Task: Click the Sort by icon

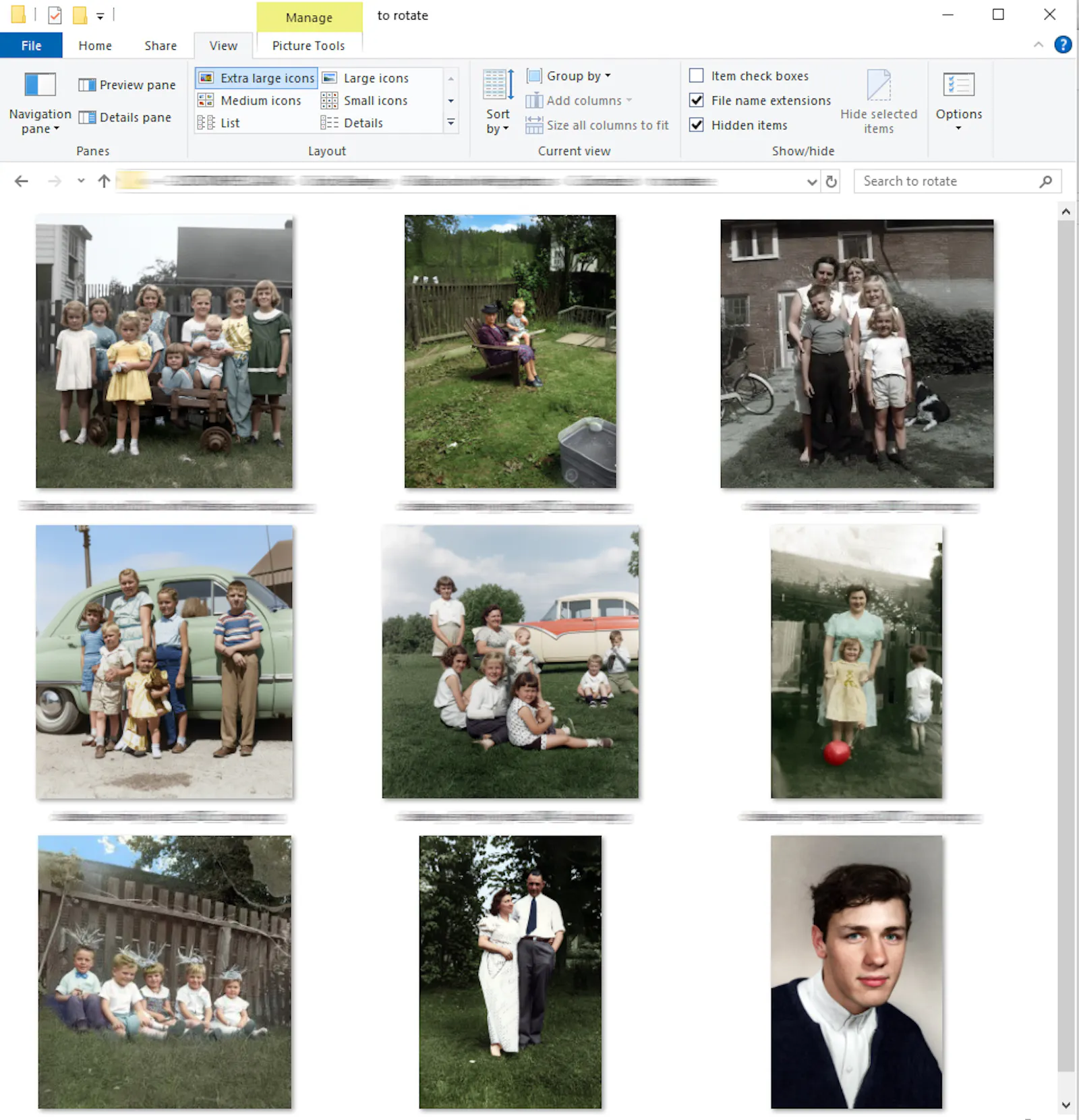Action: point(499,85)
